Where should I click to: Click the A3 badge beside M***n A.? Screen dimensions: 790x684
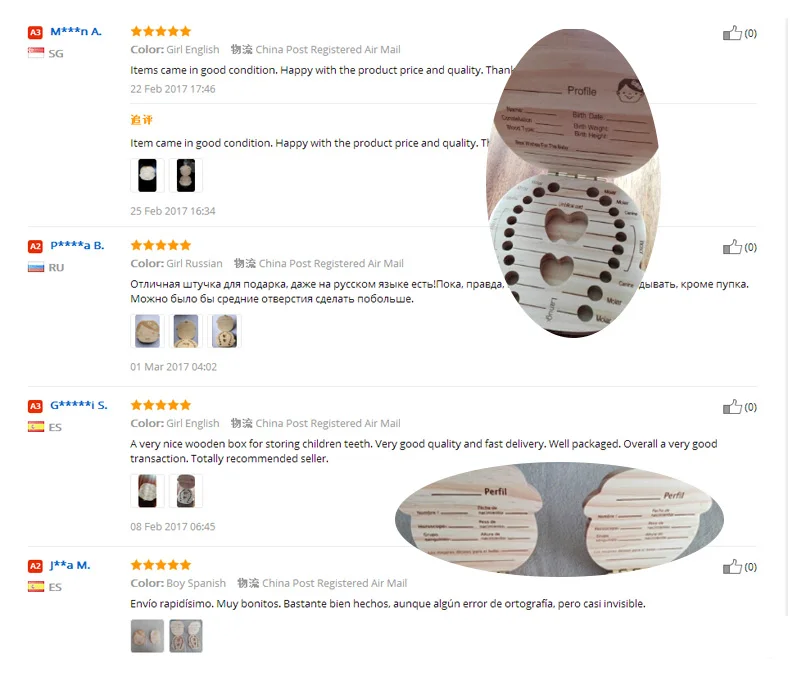(35, 32)
